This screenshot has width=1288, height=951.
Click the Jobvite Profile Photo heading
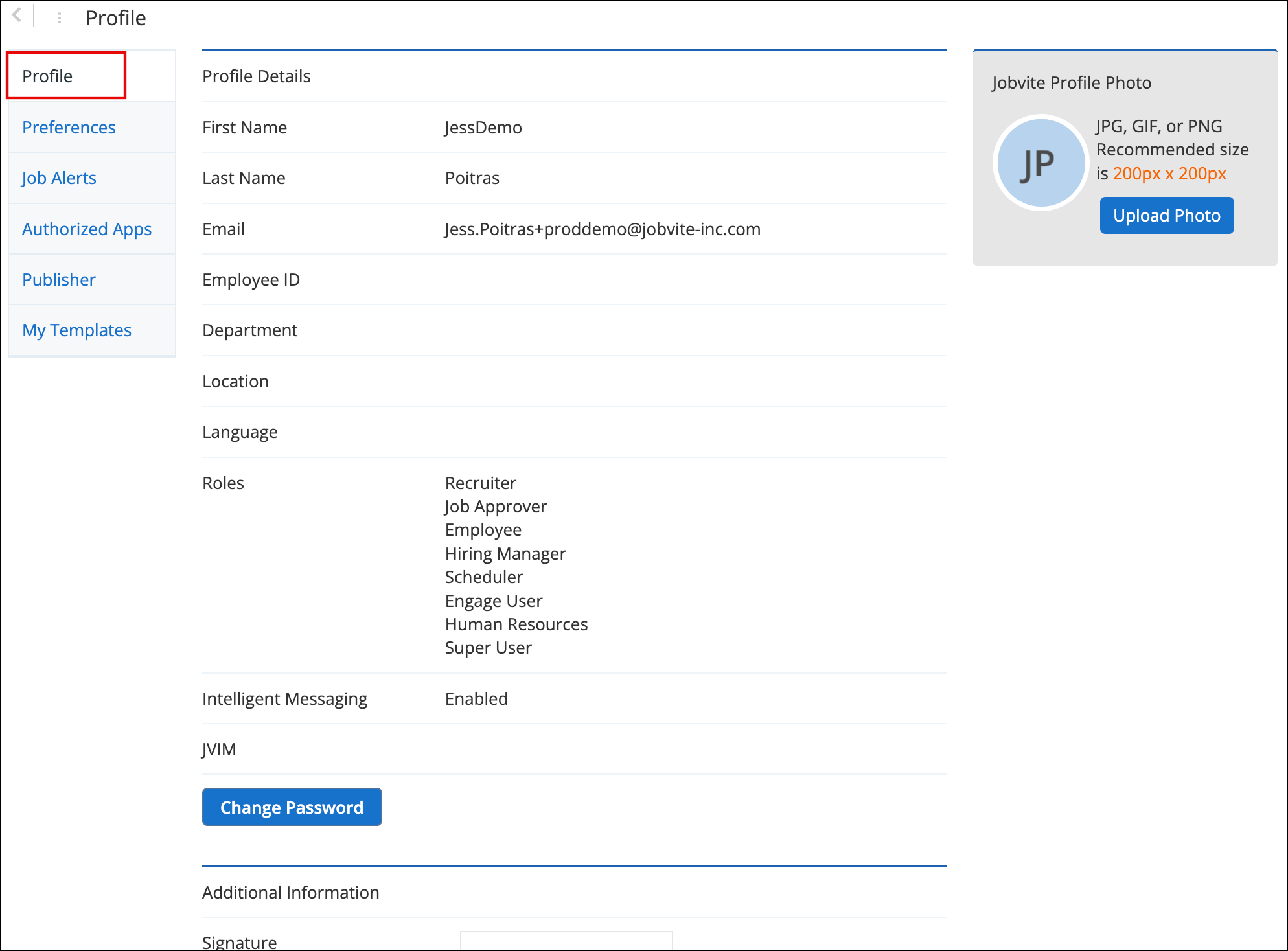(1072, 82)
